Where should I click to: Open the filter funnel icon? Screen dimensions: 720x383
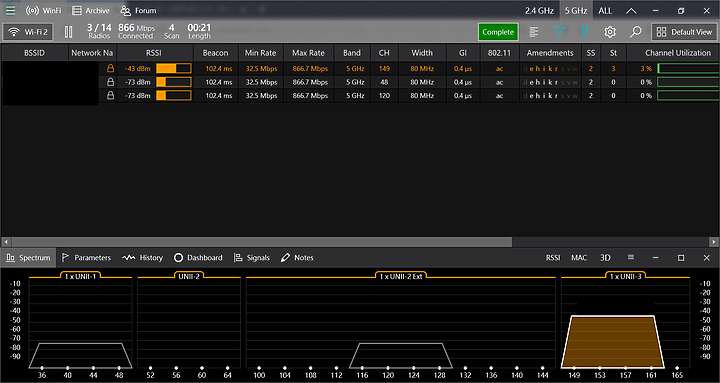pyautogui.click(x=559, y=32)
